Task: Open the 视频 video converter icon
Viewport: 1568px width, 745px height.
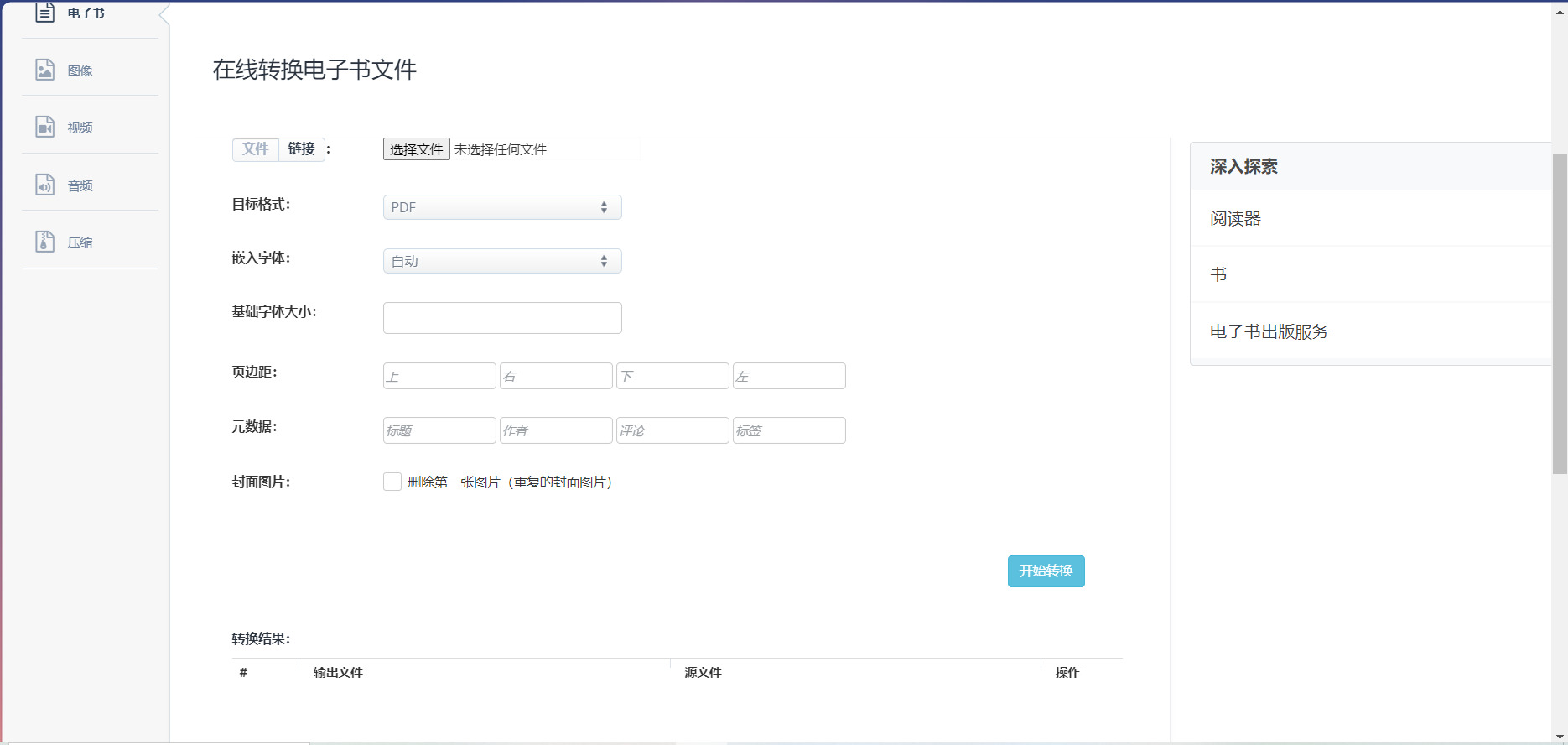Action: pyautogui.click(x=44, y=127)
